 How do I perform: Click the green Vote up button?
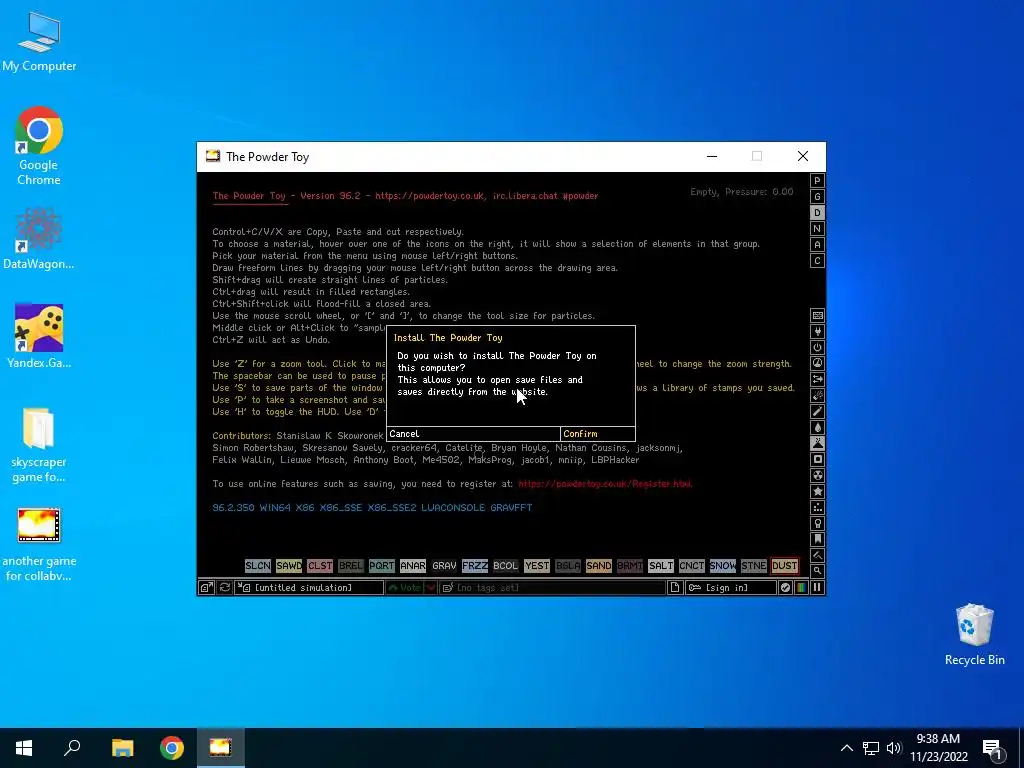(x=405, y=588)
